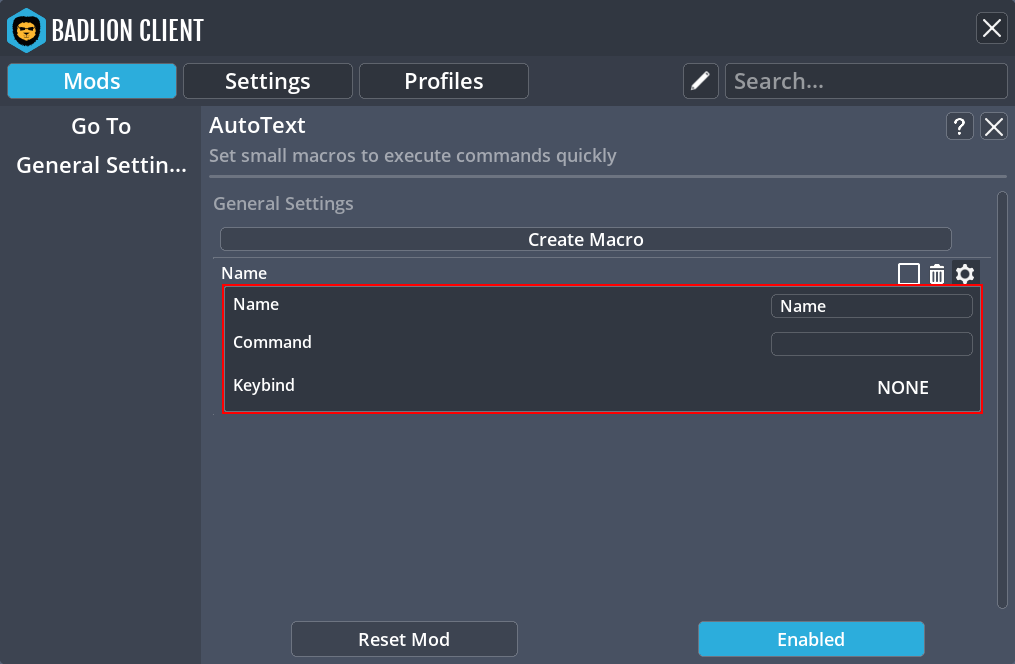Reset Mod to defaults
Screen dimensions: 1015x664
click(404, 639)
